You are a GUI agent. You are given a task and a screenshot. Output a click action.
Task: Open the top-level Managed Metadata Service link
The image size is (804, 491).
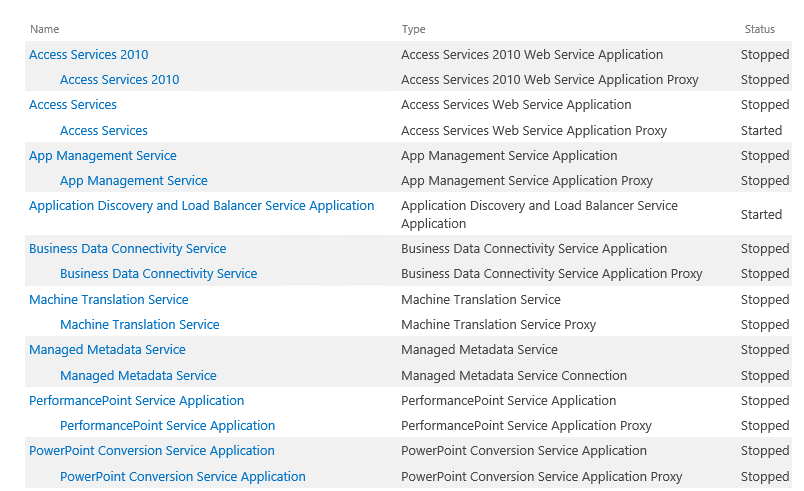[x=107, y=350]
